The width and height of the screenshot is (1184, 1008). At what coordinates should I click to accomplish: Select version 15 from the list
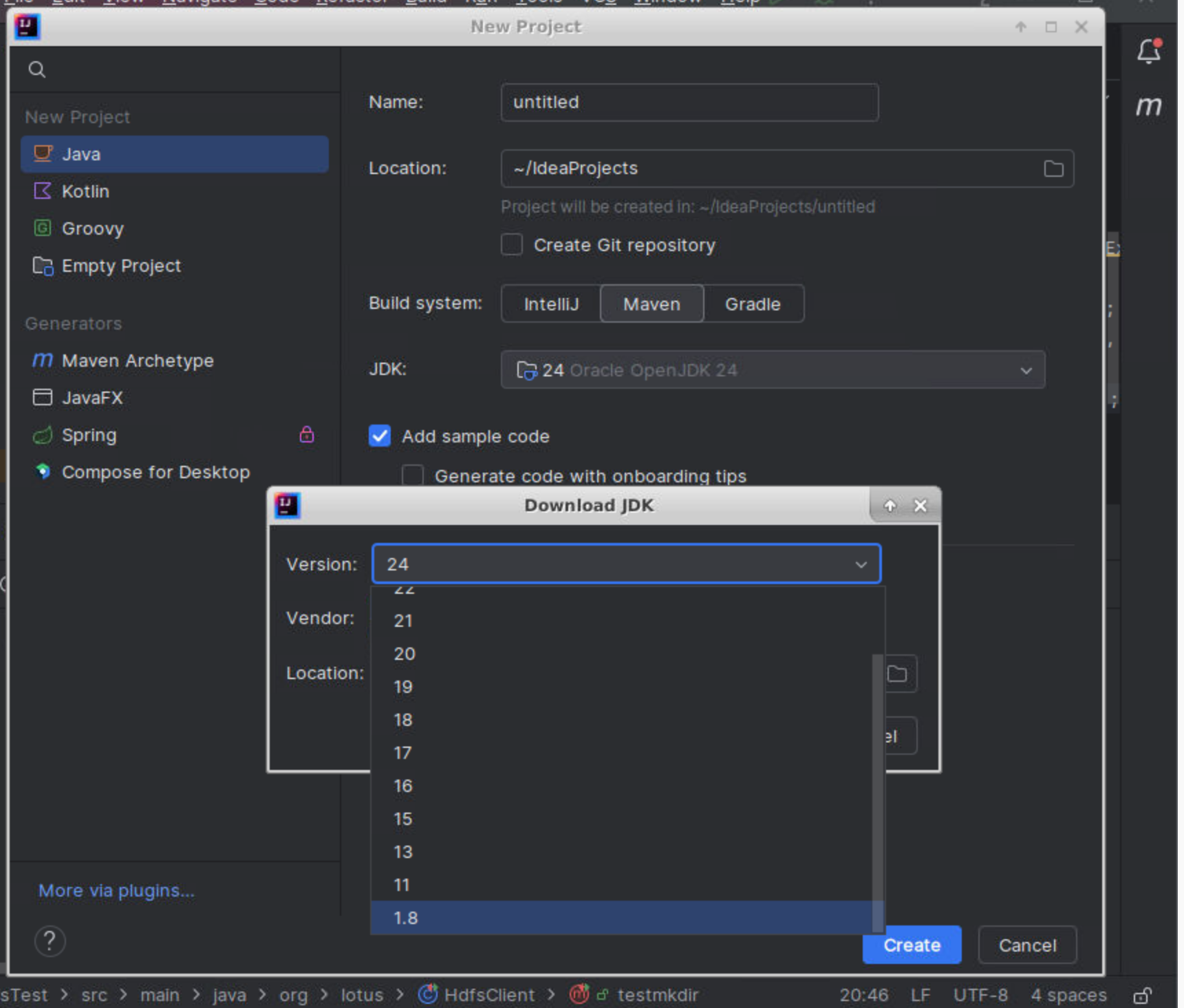click(x=621, y=819)
